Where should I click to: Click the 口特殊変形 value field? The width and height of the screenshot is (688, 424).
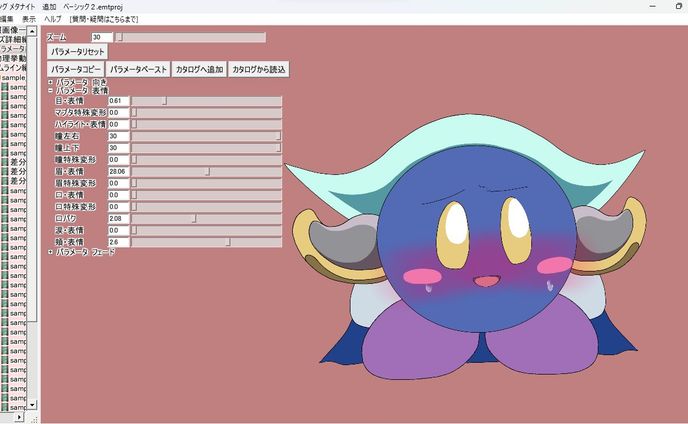coord(118,207)
